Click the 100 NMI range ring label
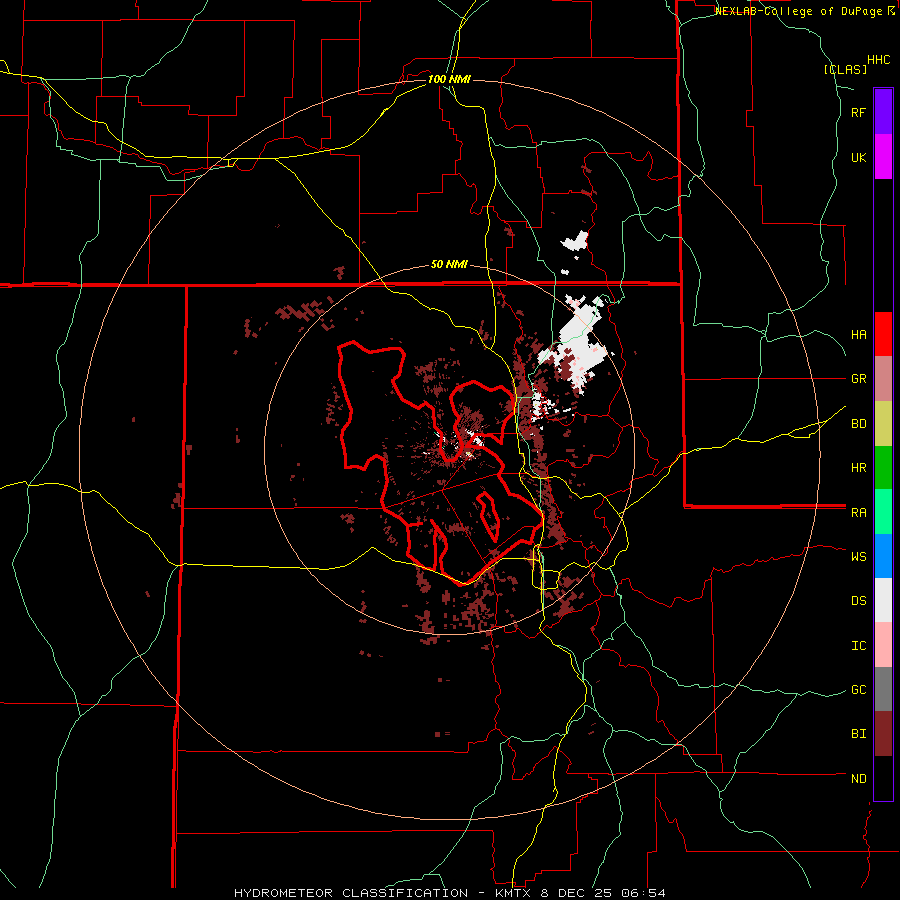 coord(449,79)
